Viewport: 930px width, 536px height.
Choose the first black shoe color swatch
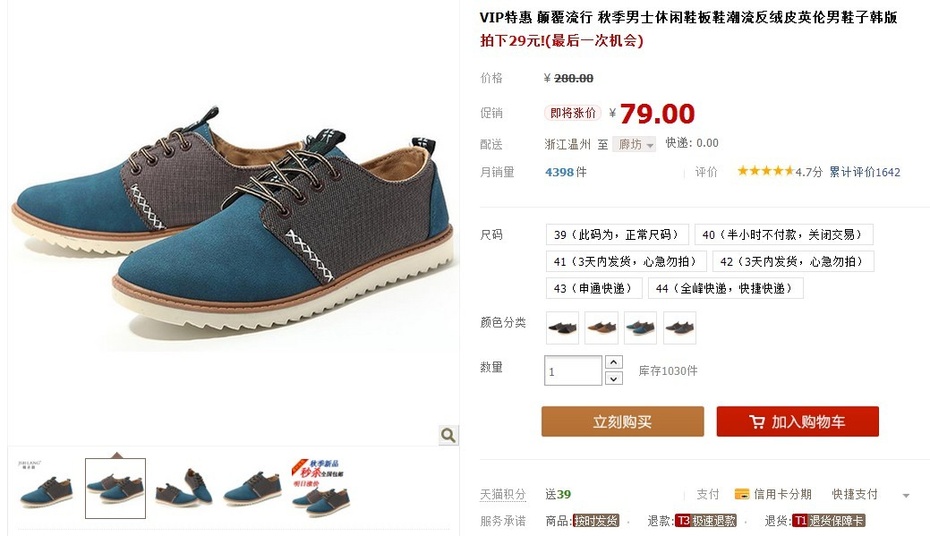tap(562, 328)
